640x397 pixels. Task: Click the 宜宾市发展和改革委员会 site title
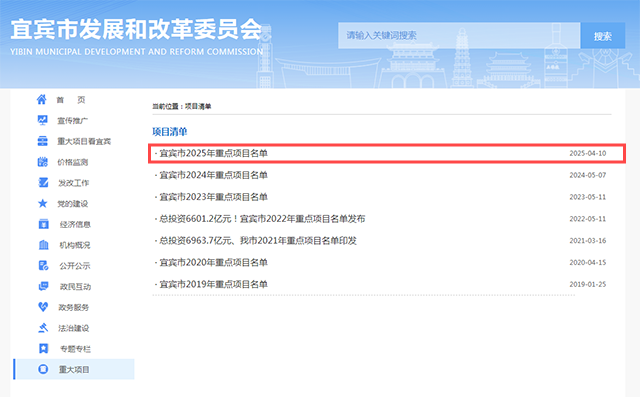136,29
